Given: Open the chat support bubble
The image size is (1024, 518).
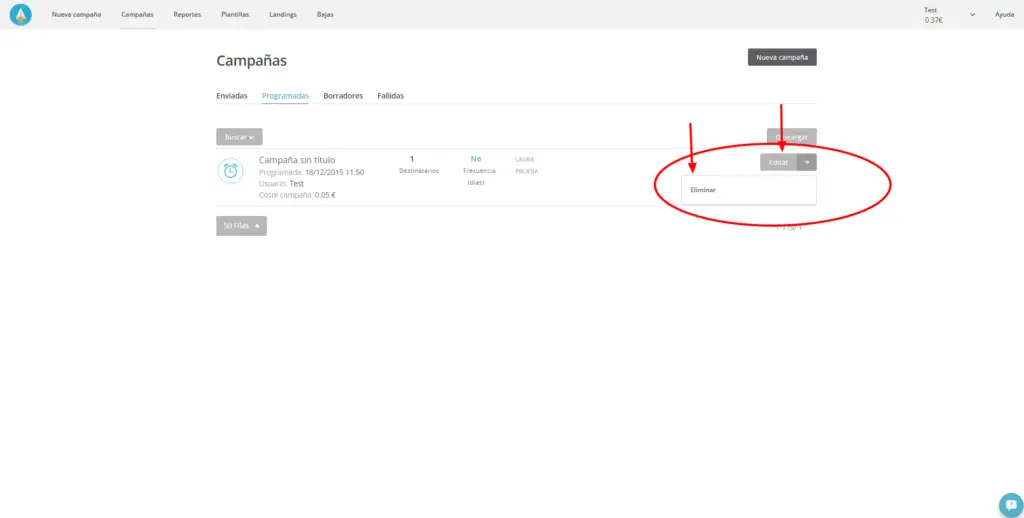Looking at the screenshot, I should [x=1011, y=504].
